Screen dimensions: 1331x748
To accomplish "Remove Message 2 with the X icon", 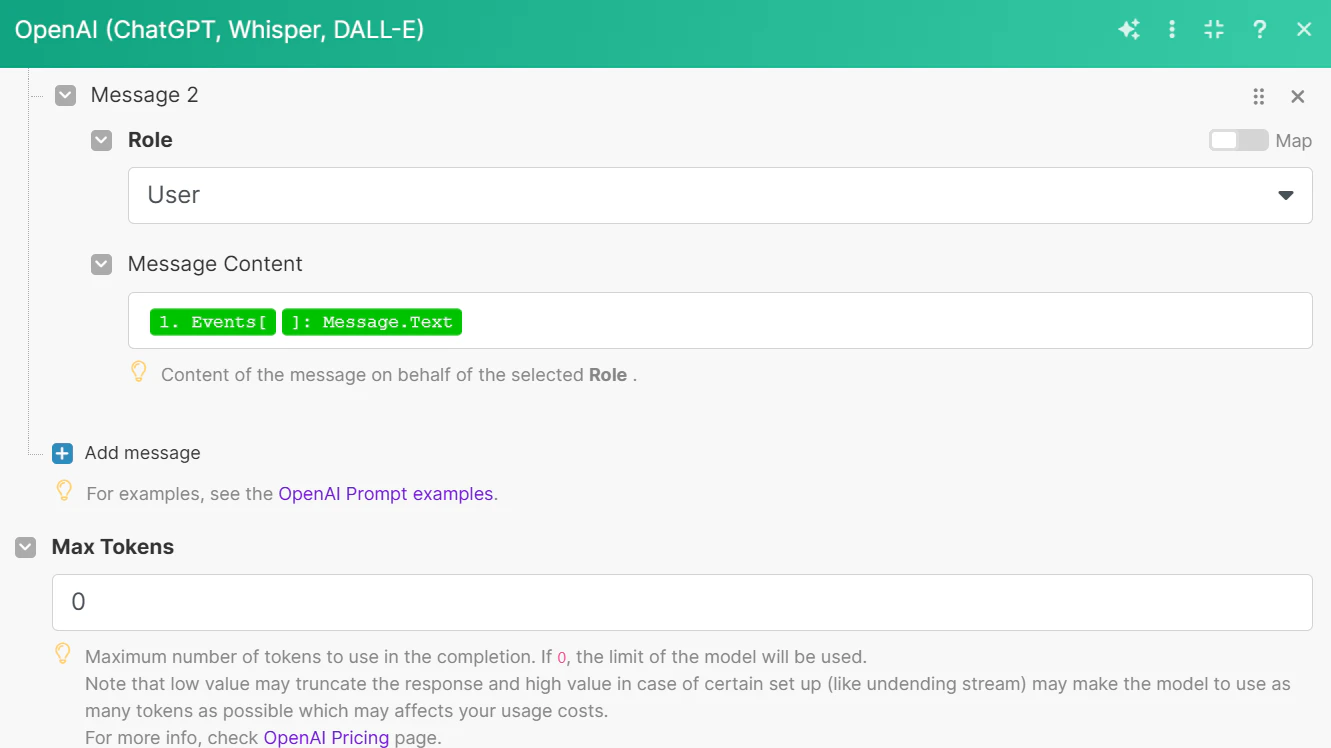I will [1298, 96].
